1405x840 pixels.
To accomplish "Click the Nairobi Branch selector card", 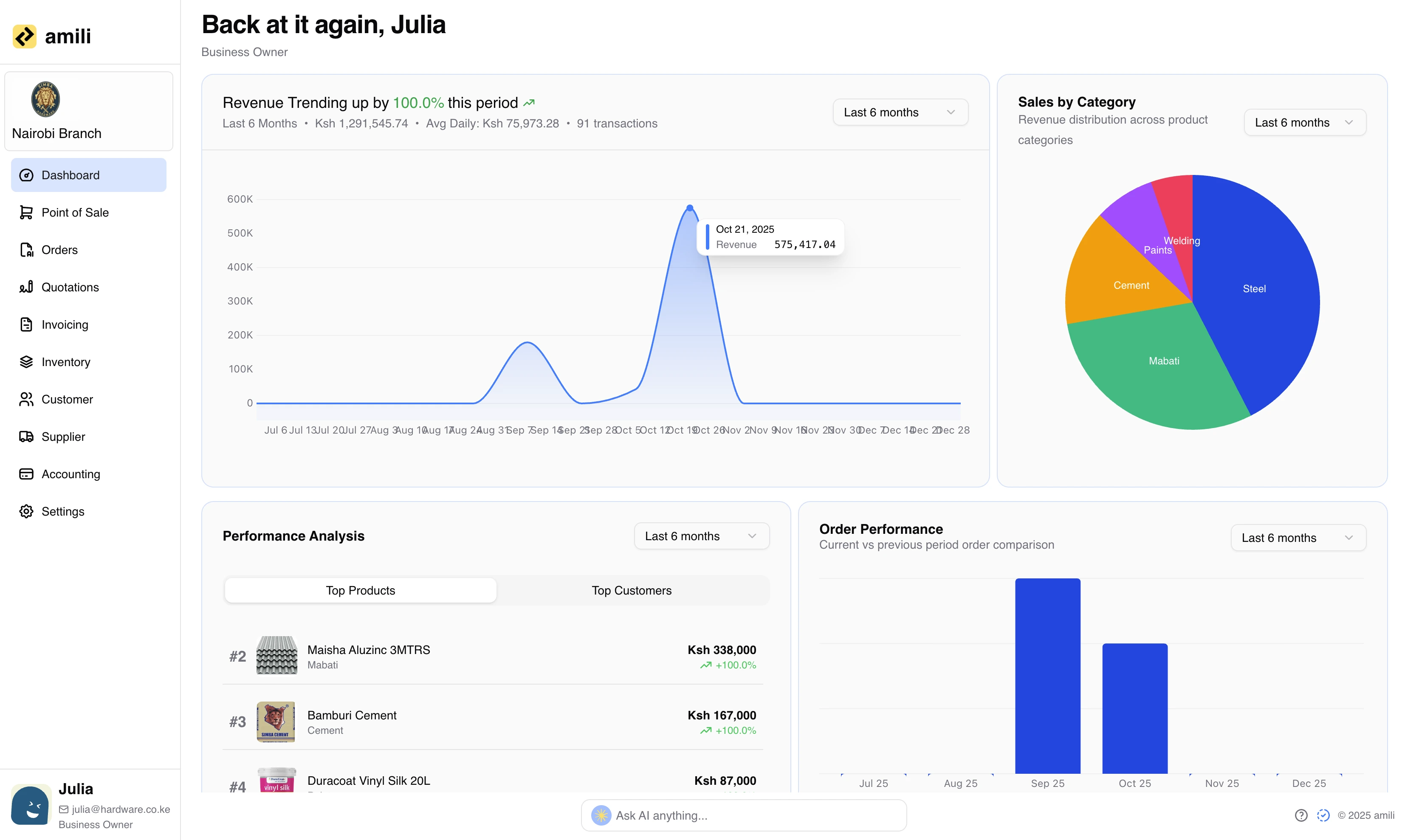I will 88,111.
